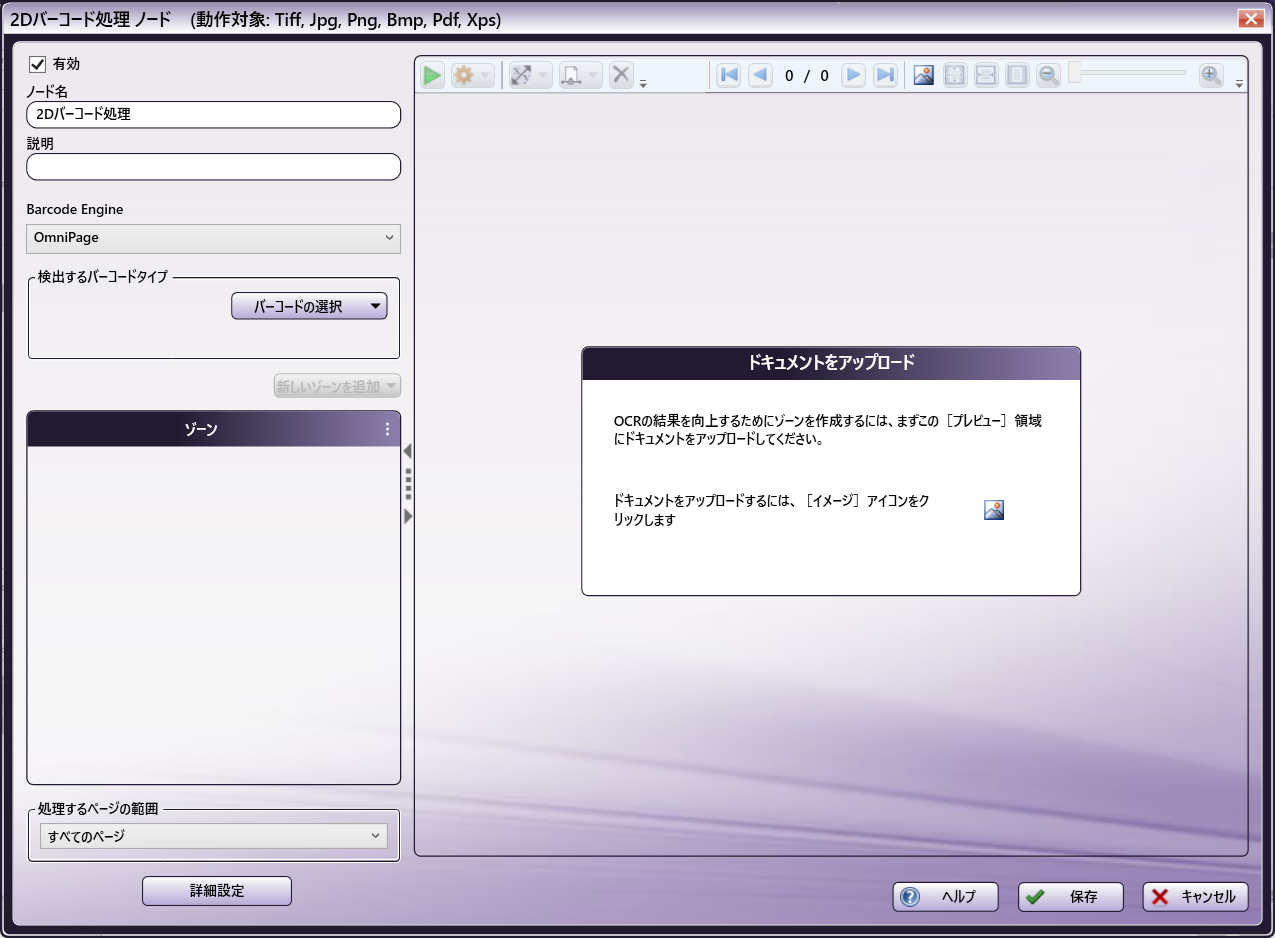
Task: Click the single column page view icon
Action: click(1017, 75)
